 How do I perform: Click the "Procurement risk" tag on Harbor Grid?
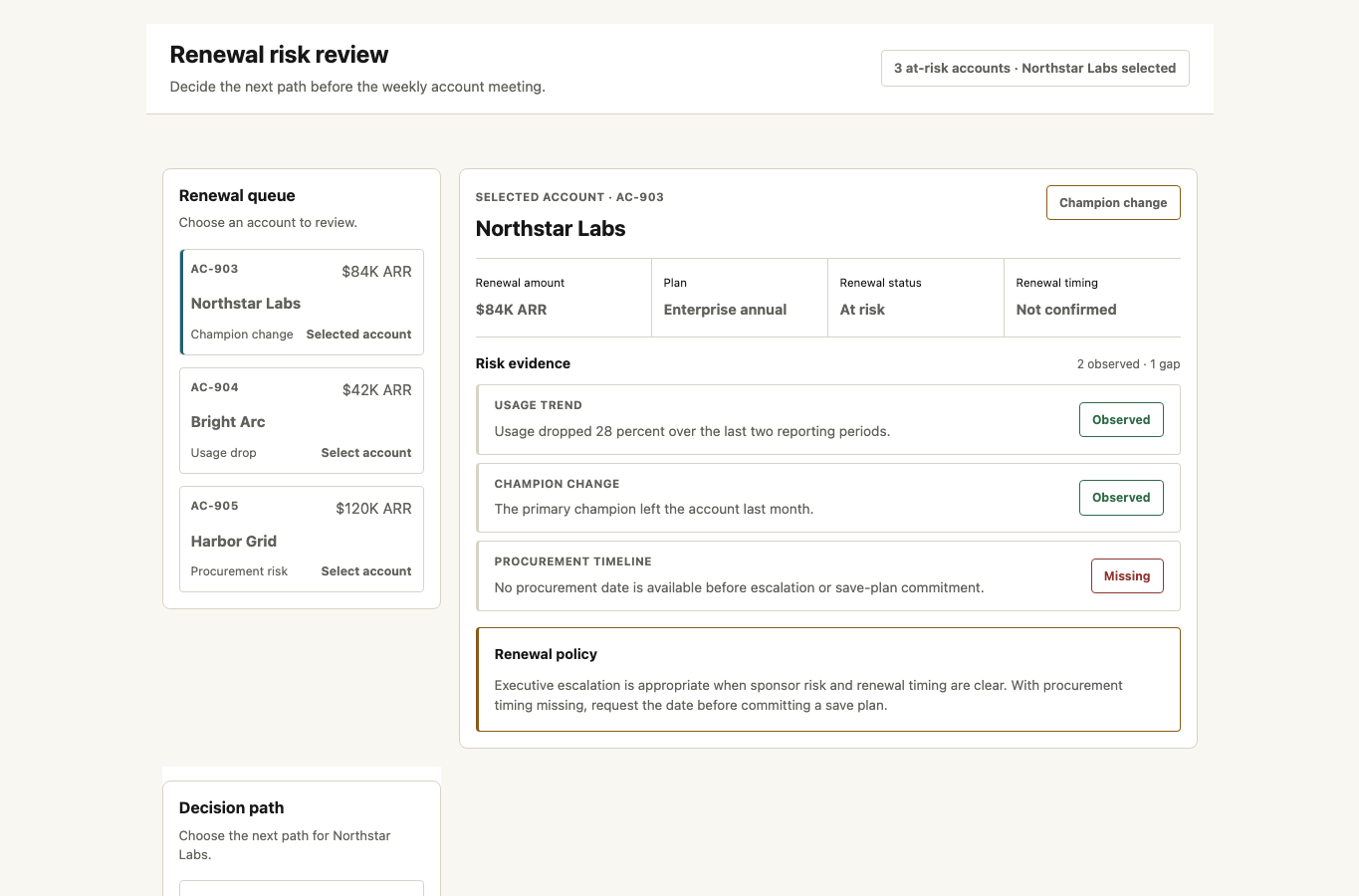(239, 571)
